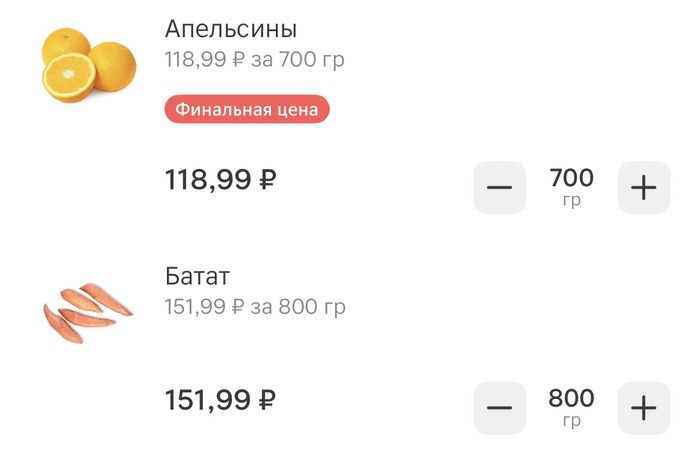Tap the гр unit label under 800
This screenshot has width=700, height=454.
(571, 421)
